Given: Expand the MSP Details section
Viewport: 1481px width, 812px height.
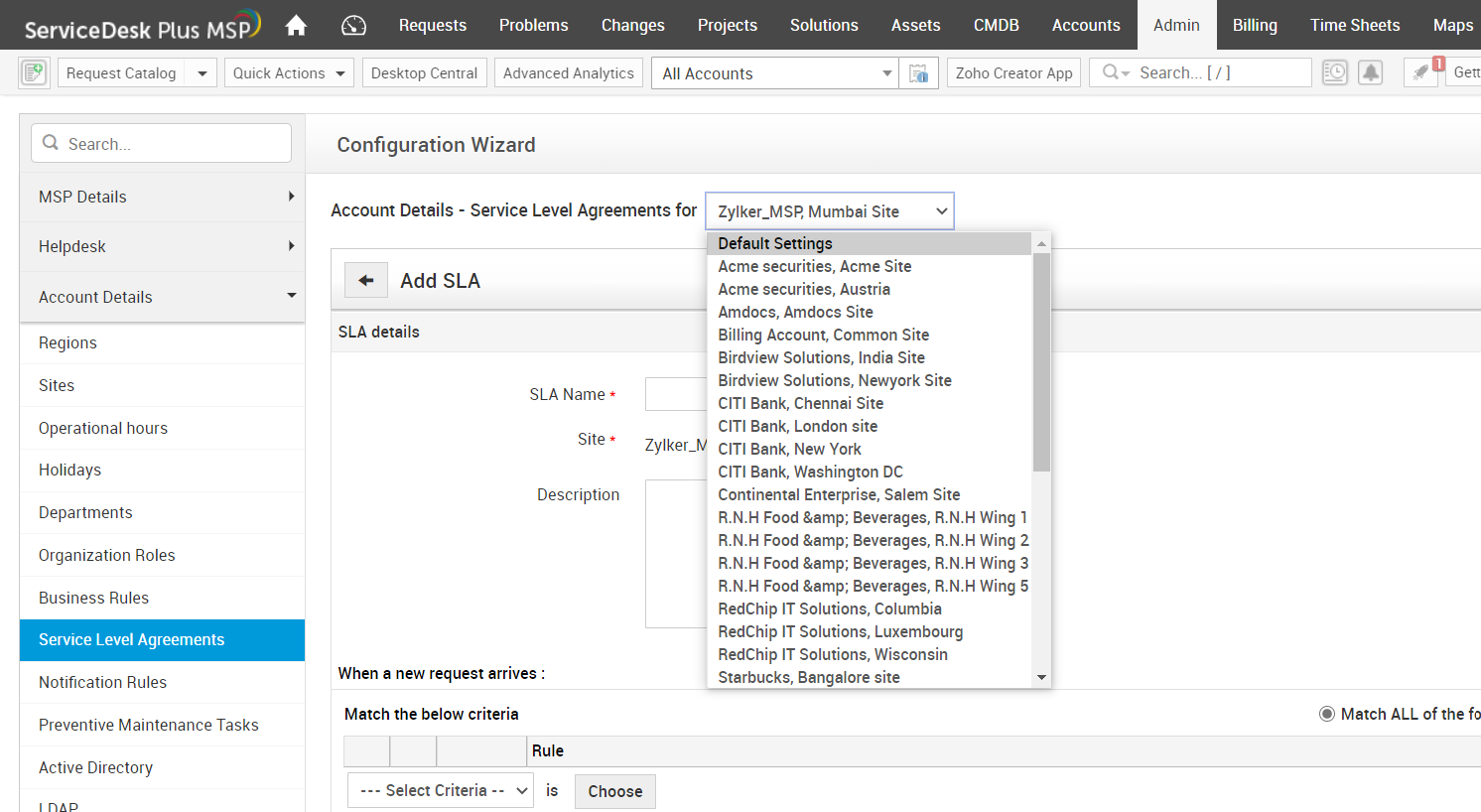Looking at the screenshot, I should click(x=162, y=197).
